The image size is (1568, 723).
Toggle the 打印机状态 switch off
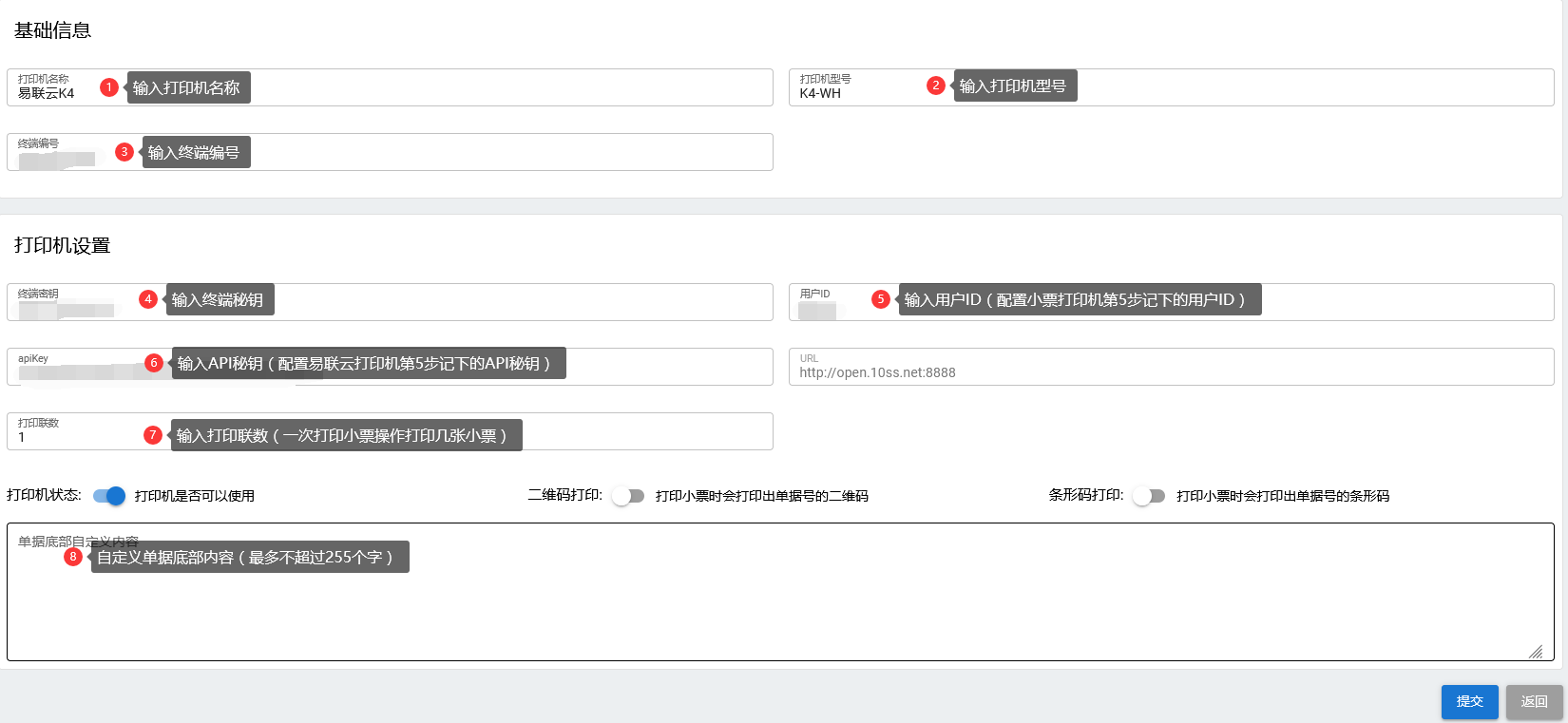(x=109, y=496)
